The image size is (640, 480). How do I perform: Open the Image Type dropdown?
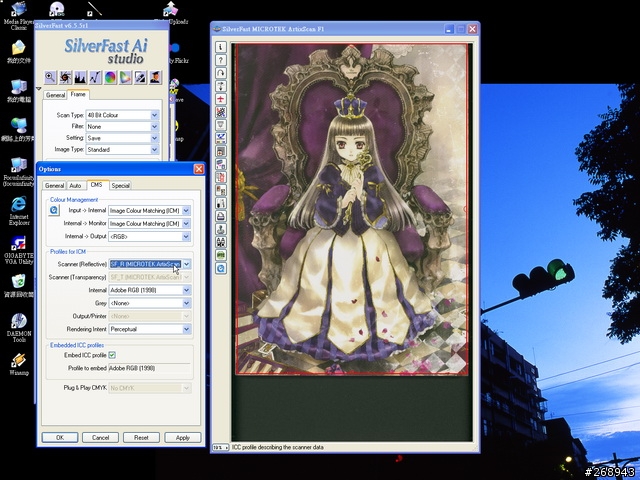(x=122, y=149)
